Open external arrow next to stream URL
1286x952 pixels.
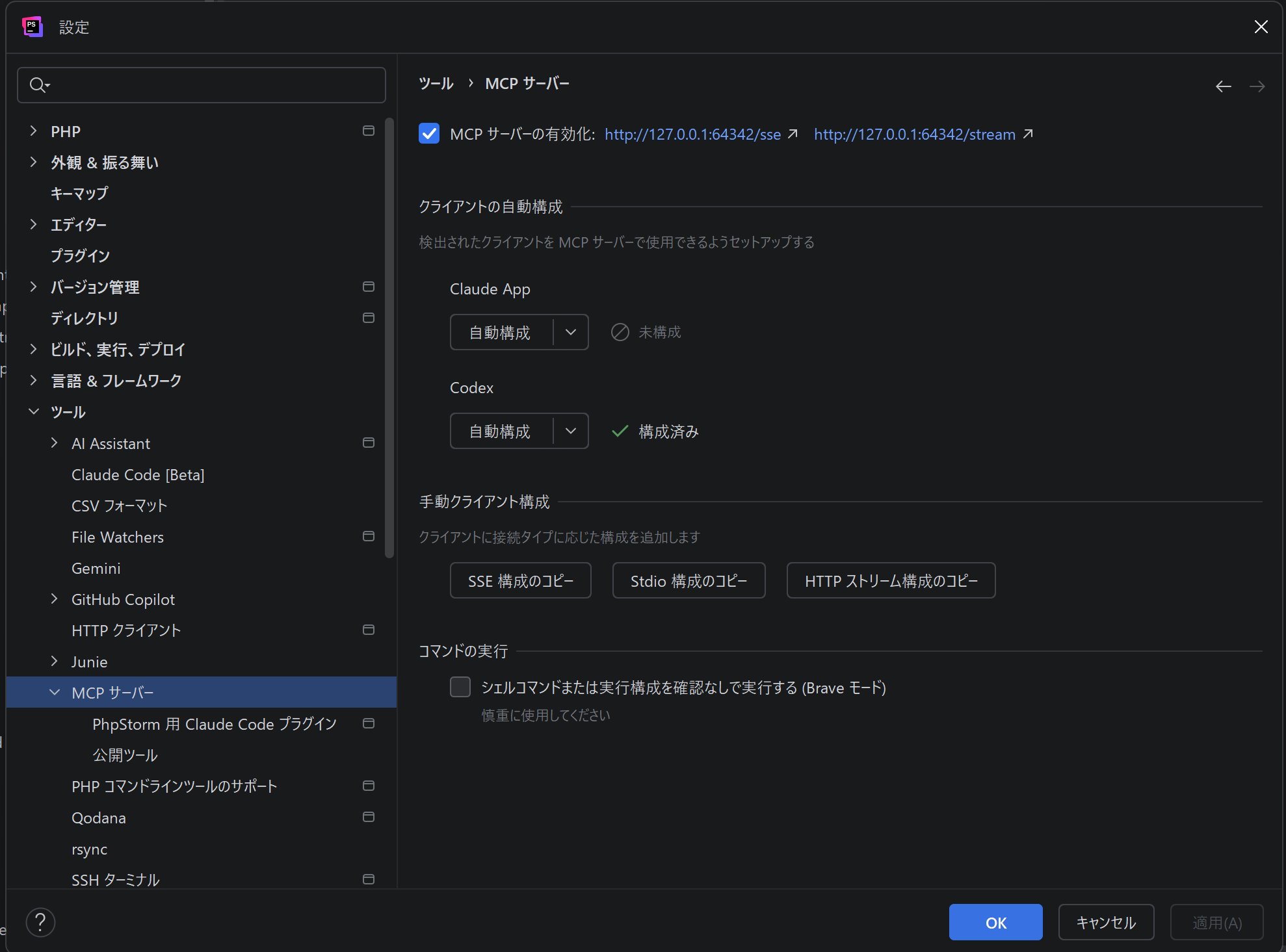tap(1028, 134)
